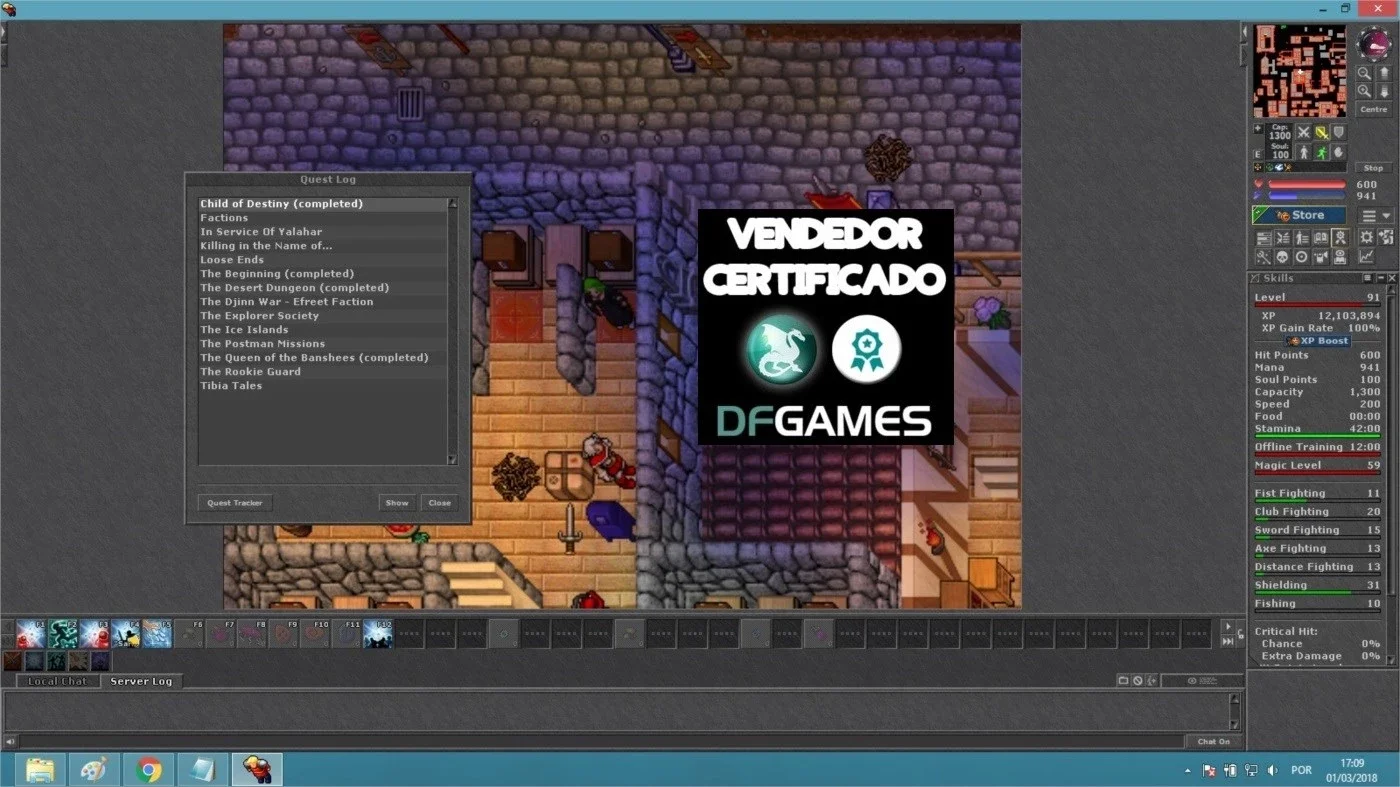This screenshot has width=1400, height=787.
Task: Click the minimap compass rose
Action: pos(1374,44)
